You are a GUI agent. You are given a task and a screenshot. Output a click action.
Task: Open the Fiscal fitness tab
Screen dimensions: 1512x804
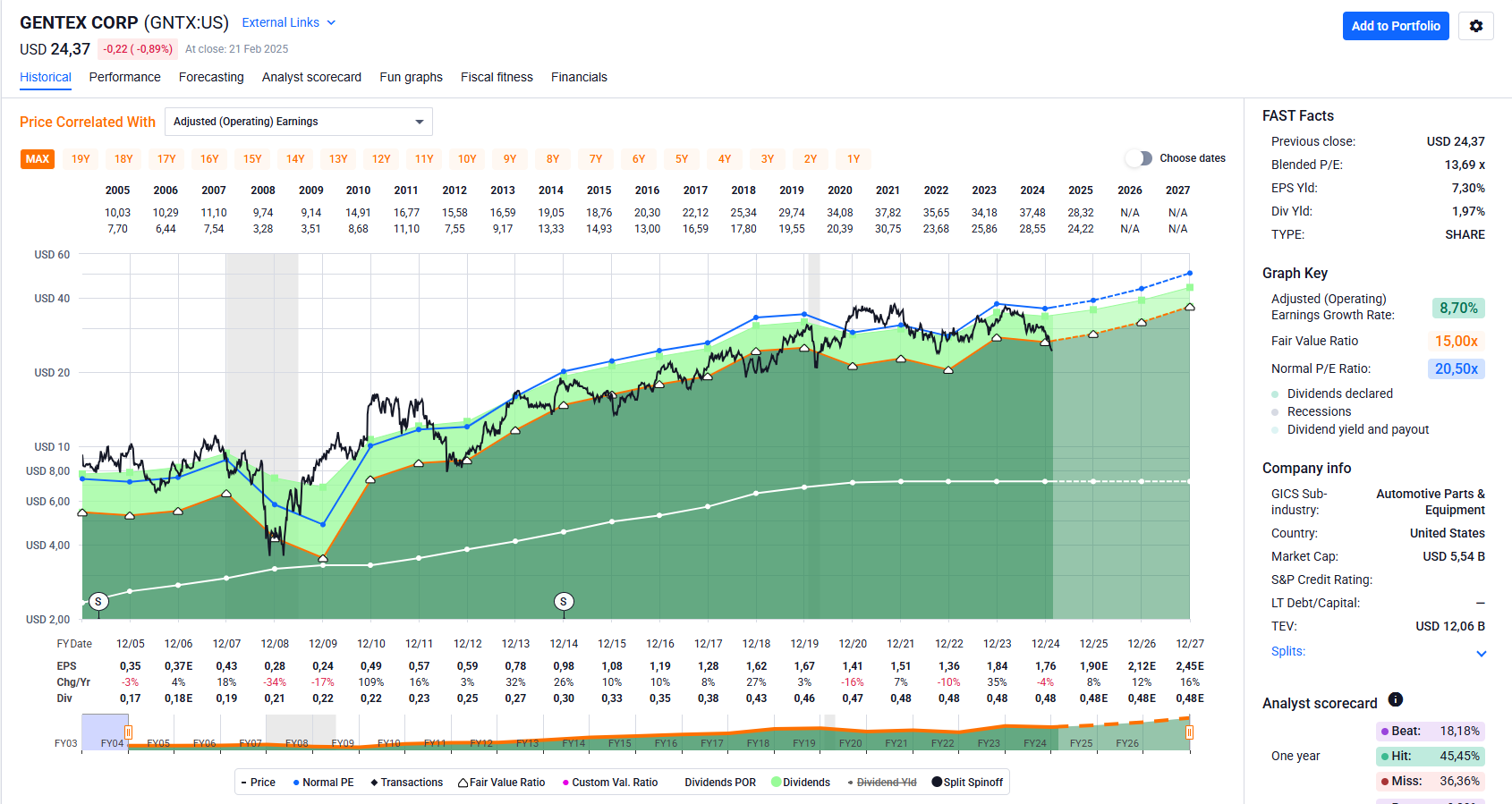(497, 77)
